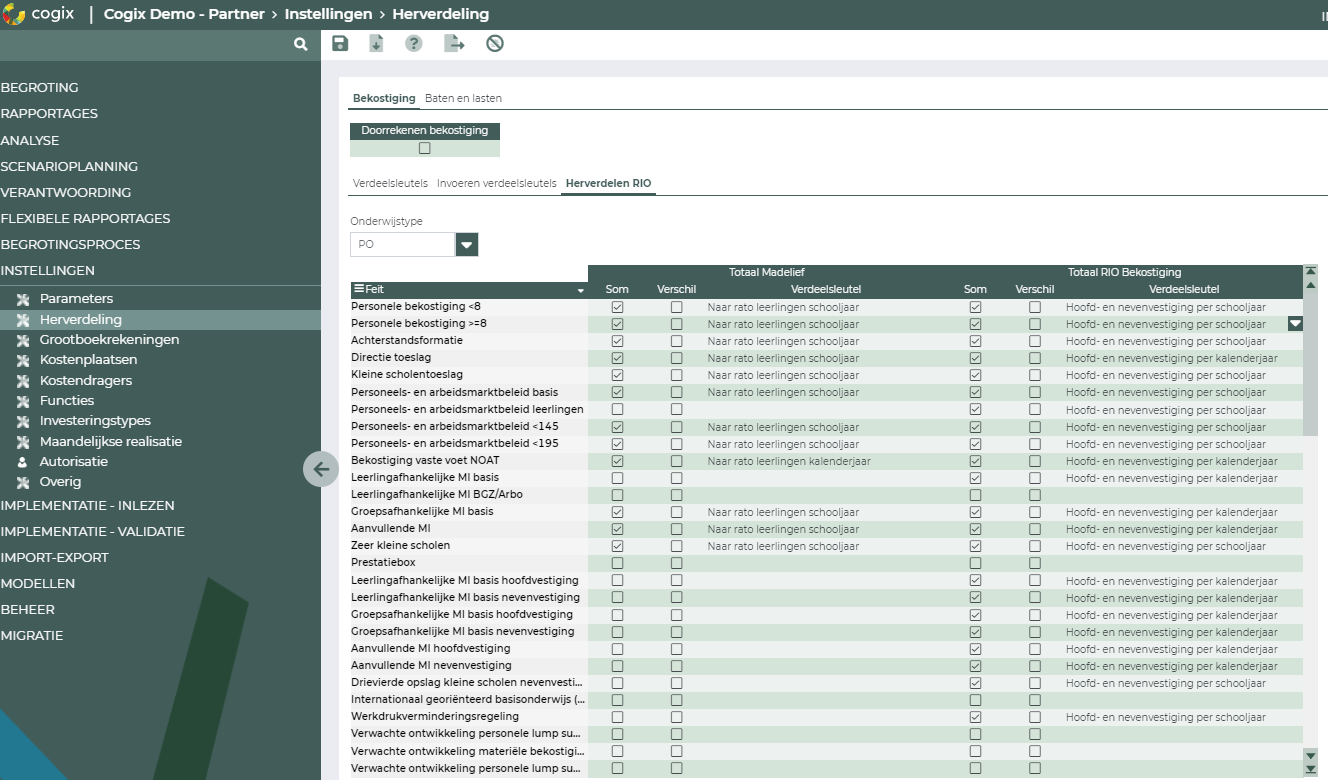Switch to the Baten en lasten tab
Viewport: 1328px width, 780px height.
463,98
